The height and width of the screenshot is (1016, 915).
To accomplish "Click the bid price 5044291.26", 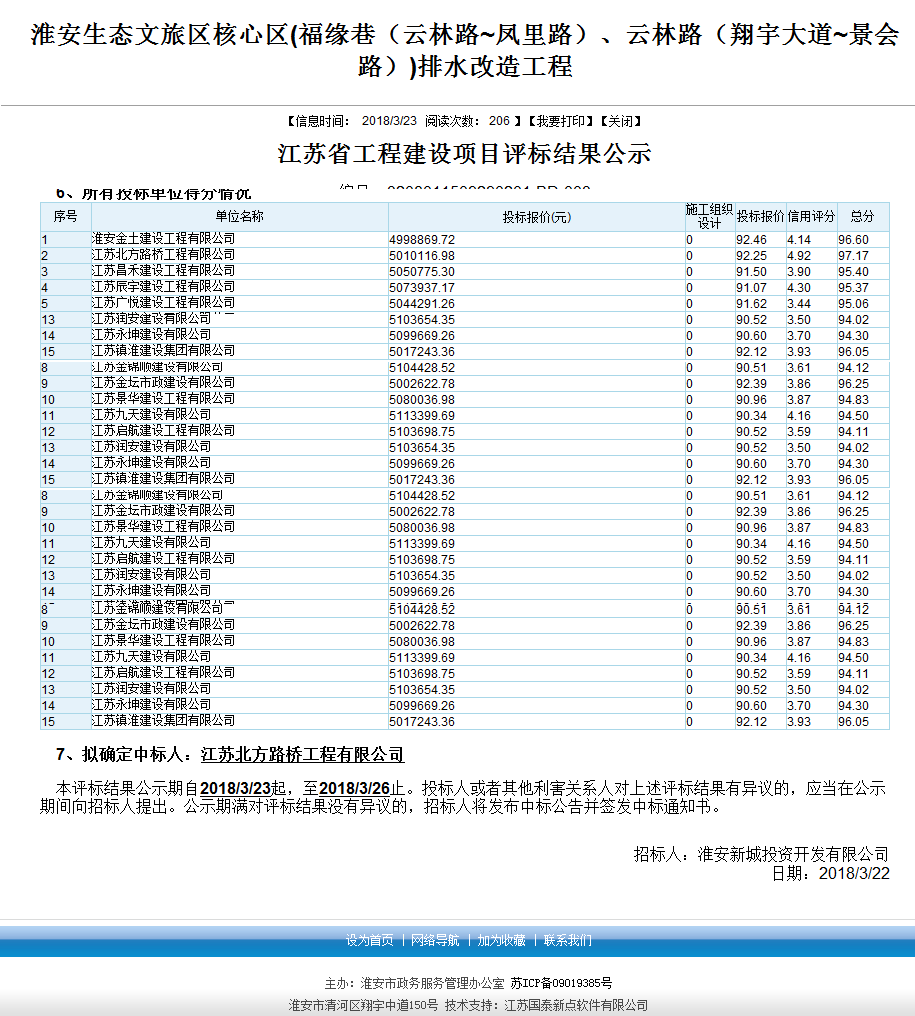I will click(x=422, y=304).
